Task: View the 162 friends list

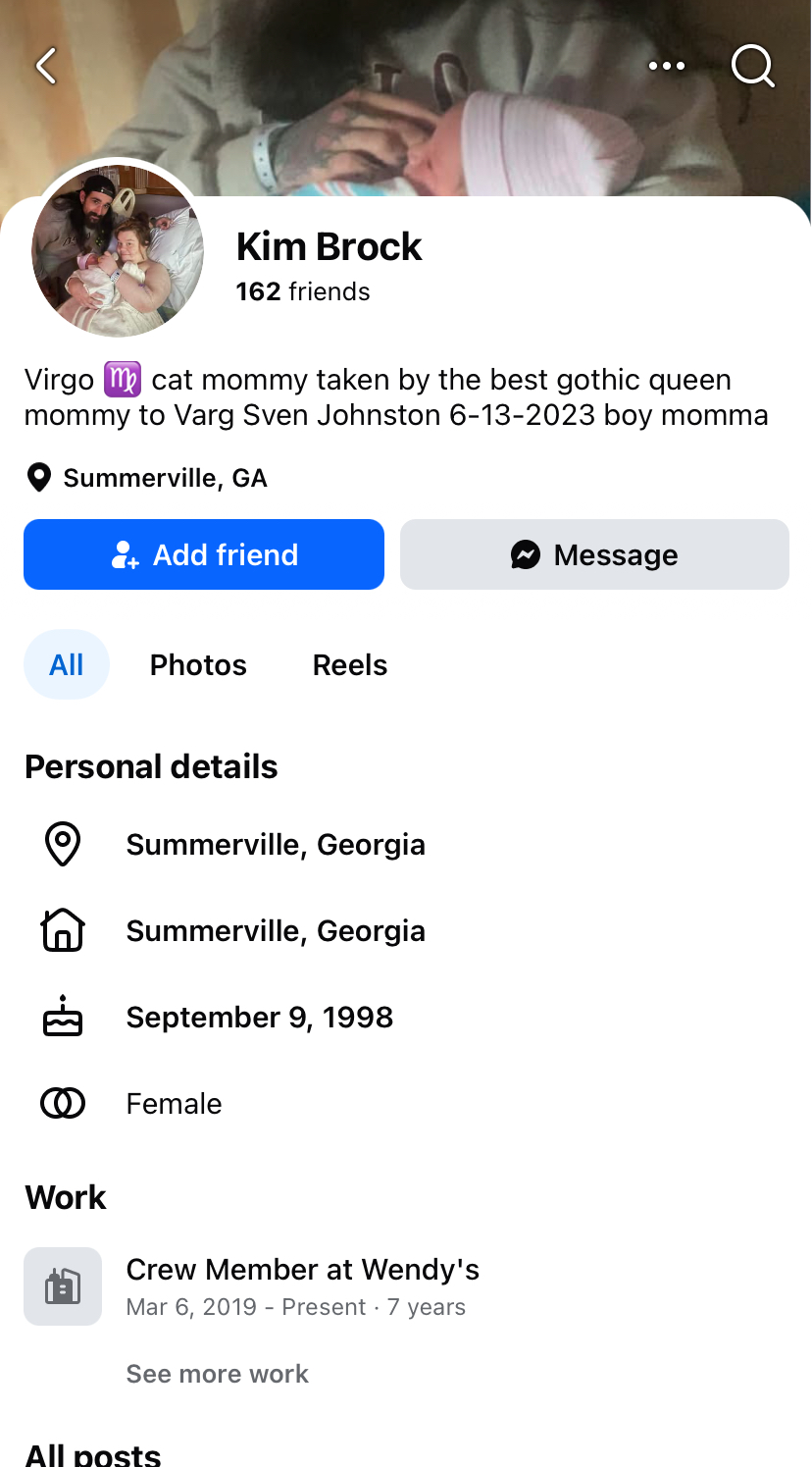Action: tap(303, 291)
